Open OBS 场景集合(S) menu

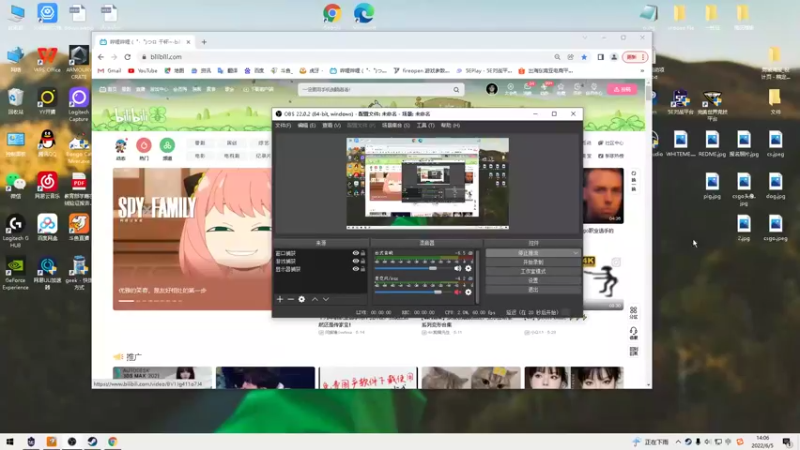(396, 126)
